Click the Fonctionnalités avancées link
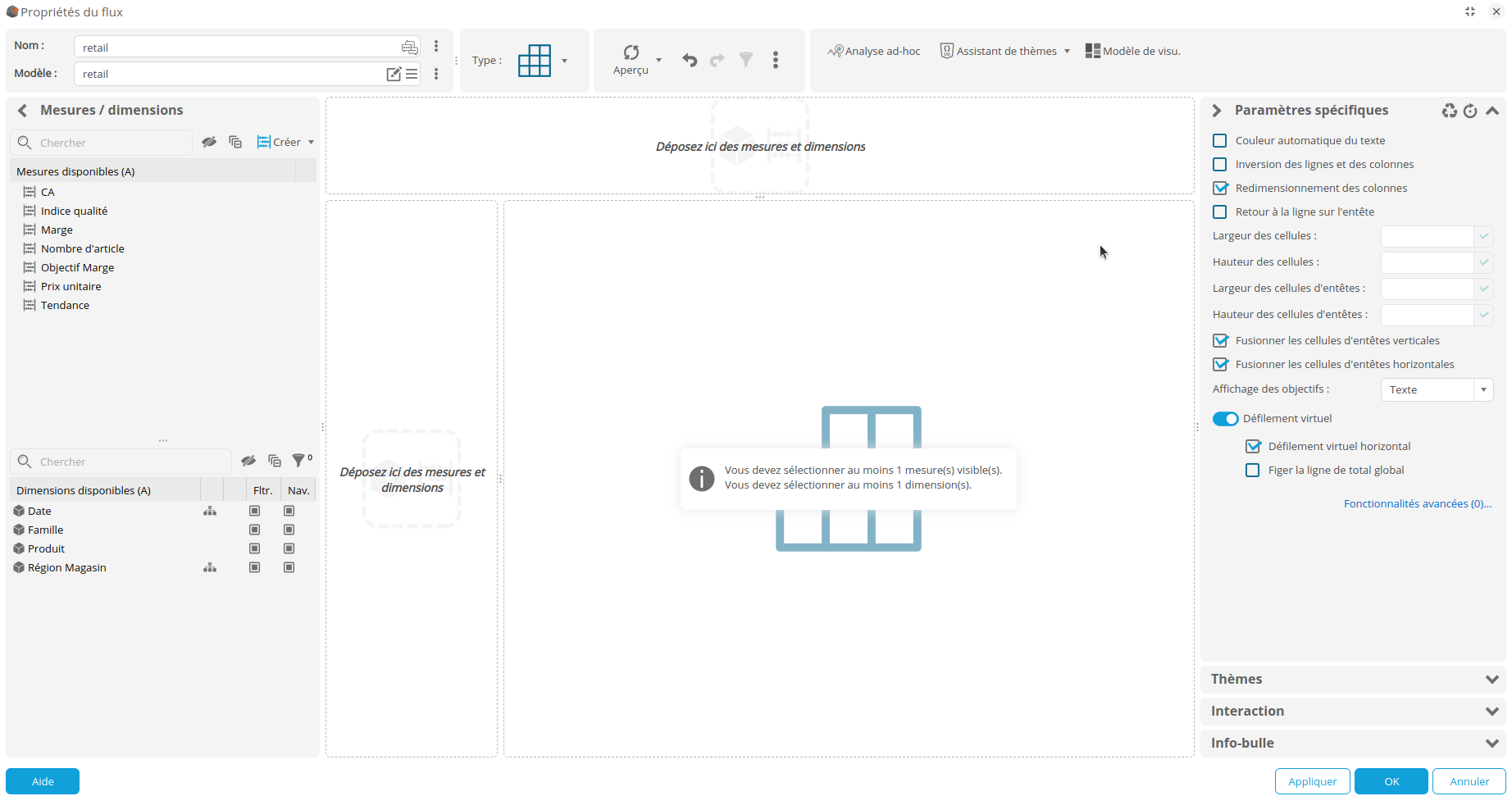 1417,503
